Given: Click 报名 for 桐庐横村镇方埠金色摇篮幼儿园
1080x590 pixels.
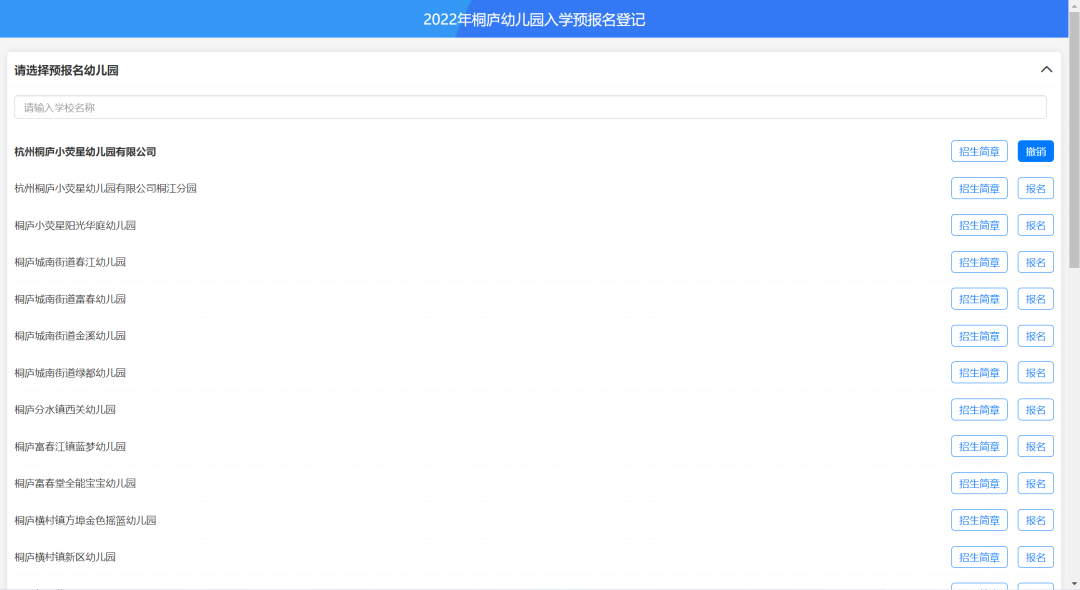Looking at the screenshot, I should pos(1035,520).
